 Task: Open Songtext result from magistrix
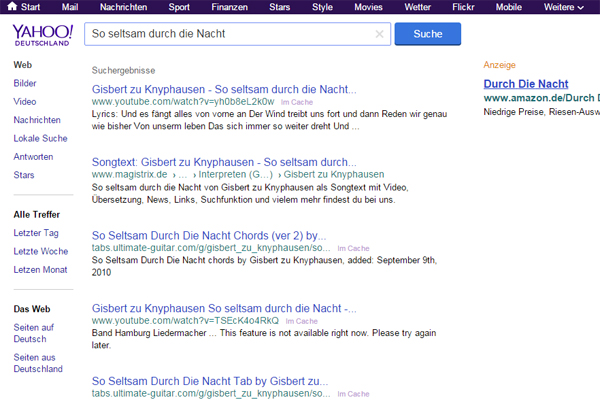(224, 161)
